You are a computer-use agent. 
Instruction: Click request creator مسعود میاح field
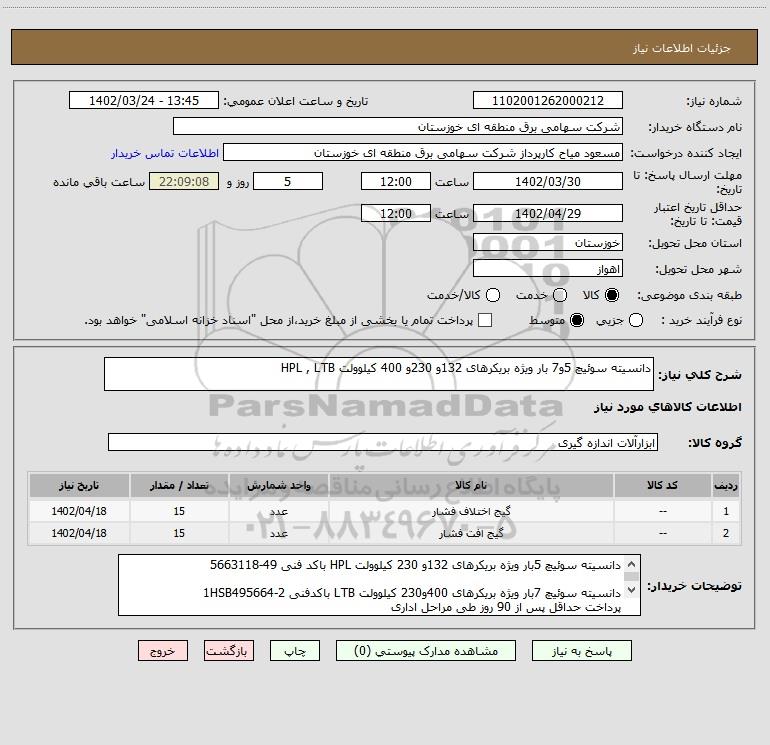pos(423,153)
